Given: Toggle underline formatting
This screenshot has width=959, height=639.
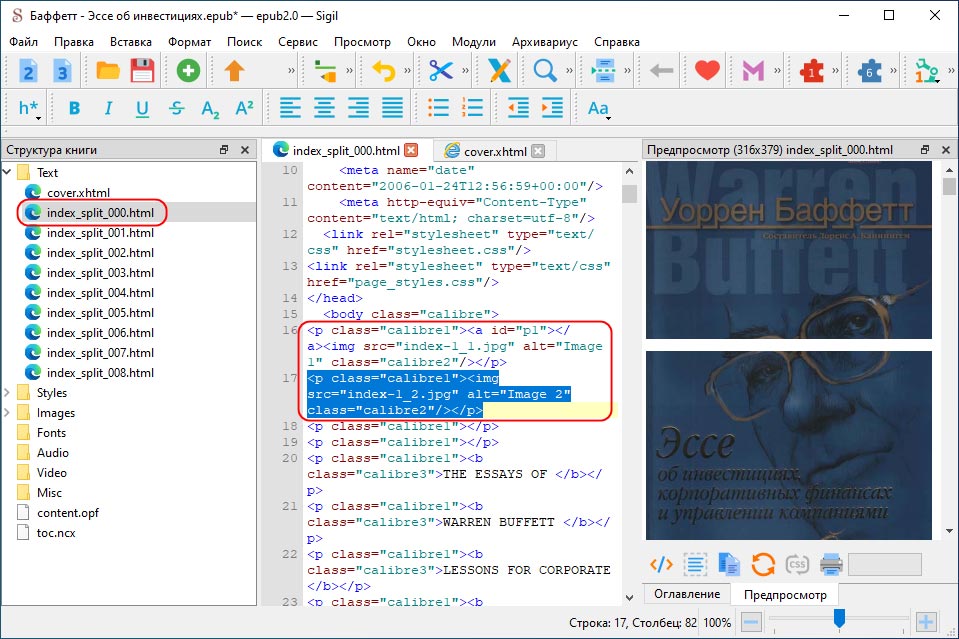Looking at the screenshot, I should coord(142,109).
